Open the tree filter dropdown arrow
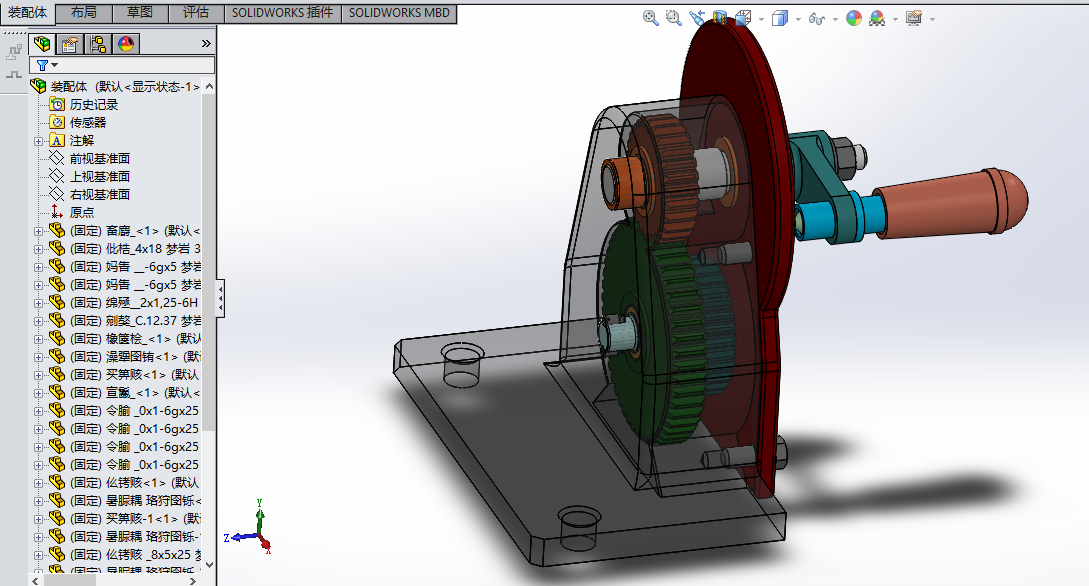 (x=55, y=65)
